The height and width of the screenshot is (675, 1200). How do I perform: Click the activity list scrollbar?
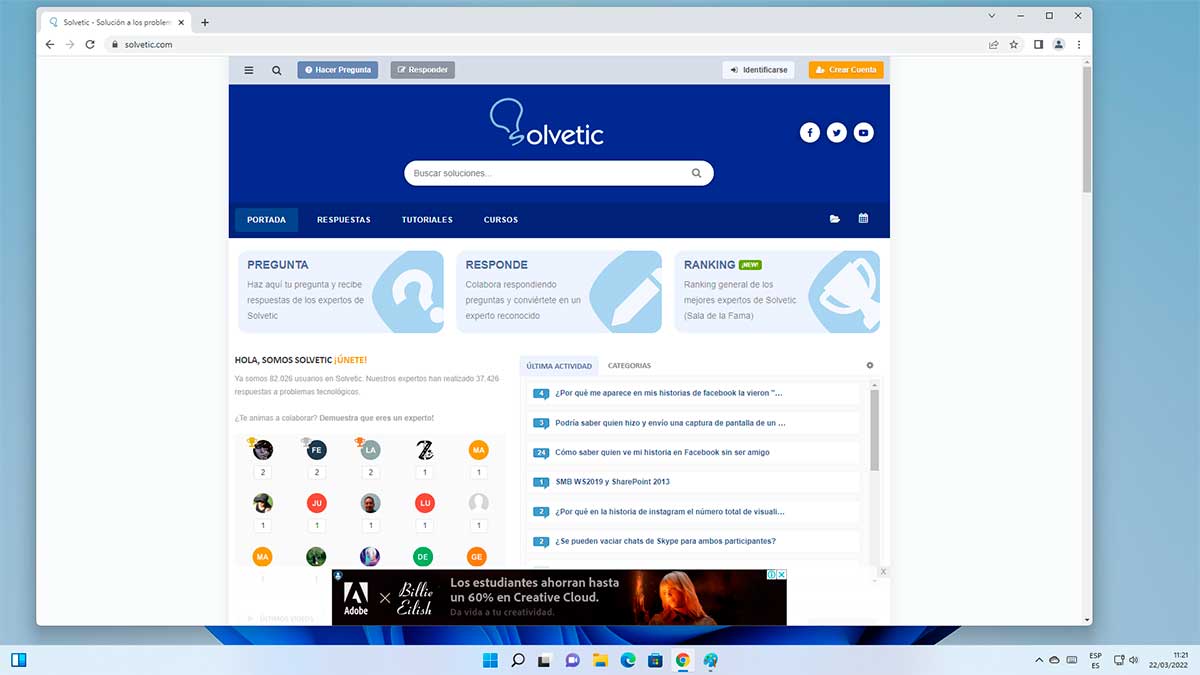pos(875,430)
